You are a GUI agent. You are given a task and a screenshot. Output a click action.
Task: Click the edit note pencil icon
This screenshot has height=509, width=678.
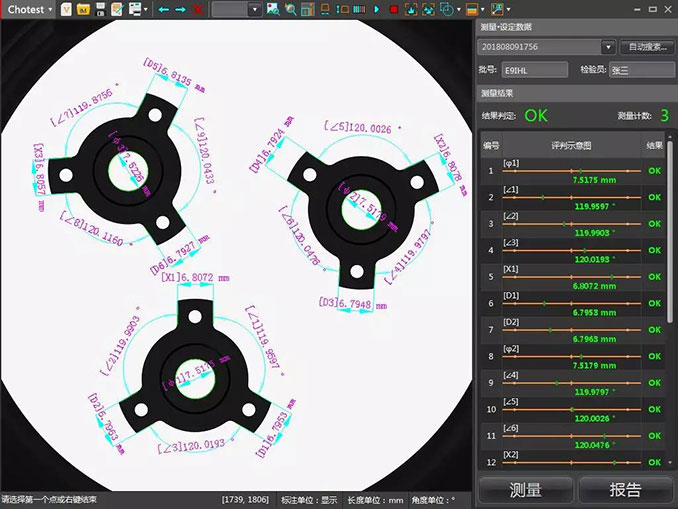(x=117, y=9)
